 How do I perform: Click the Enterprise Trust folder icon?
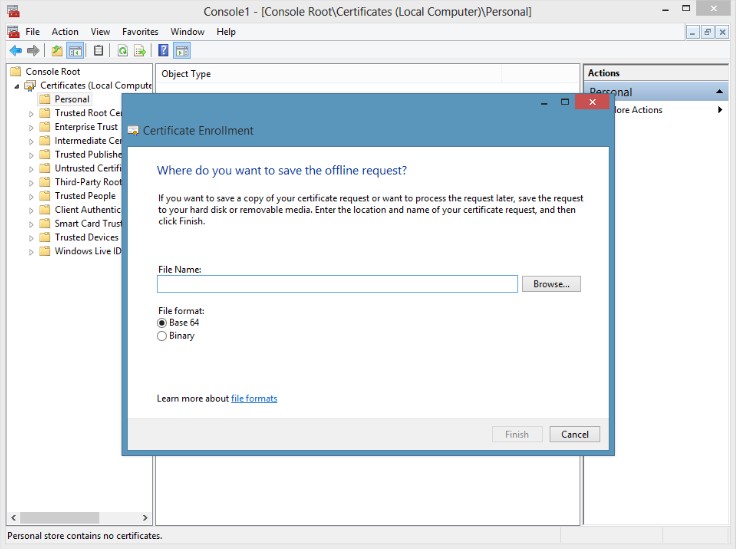pyautogui.click(x=45, y=127)
